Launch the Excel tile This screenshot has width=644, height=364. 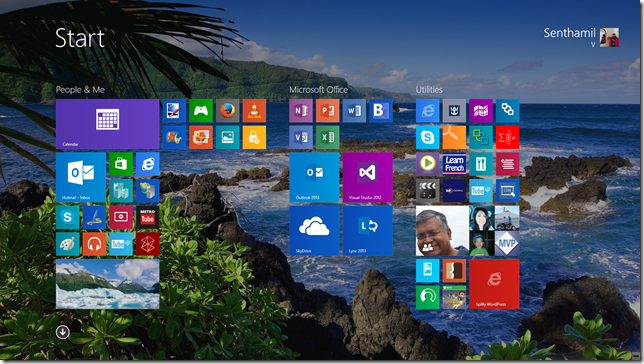[x=327, y=137]
